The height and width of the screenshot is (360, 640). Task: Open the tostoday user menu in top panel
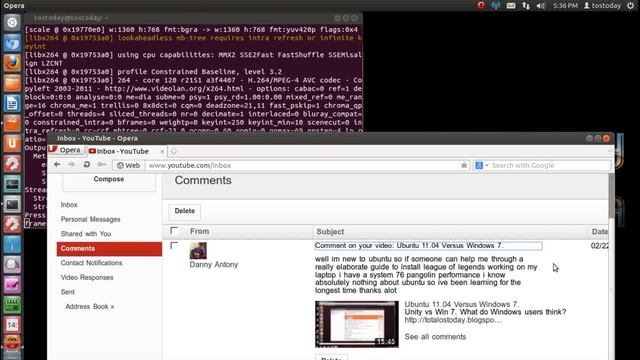point(602,5)
